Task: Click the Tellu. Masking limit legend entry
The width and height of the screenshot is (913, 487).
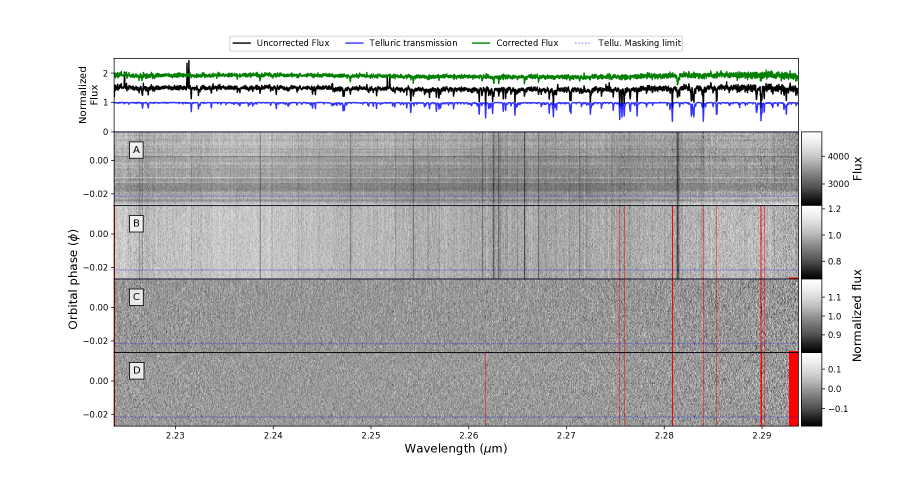Action: [x=639, y=44]
